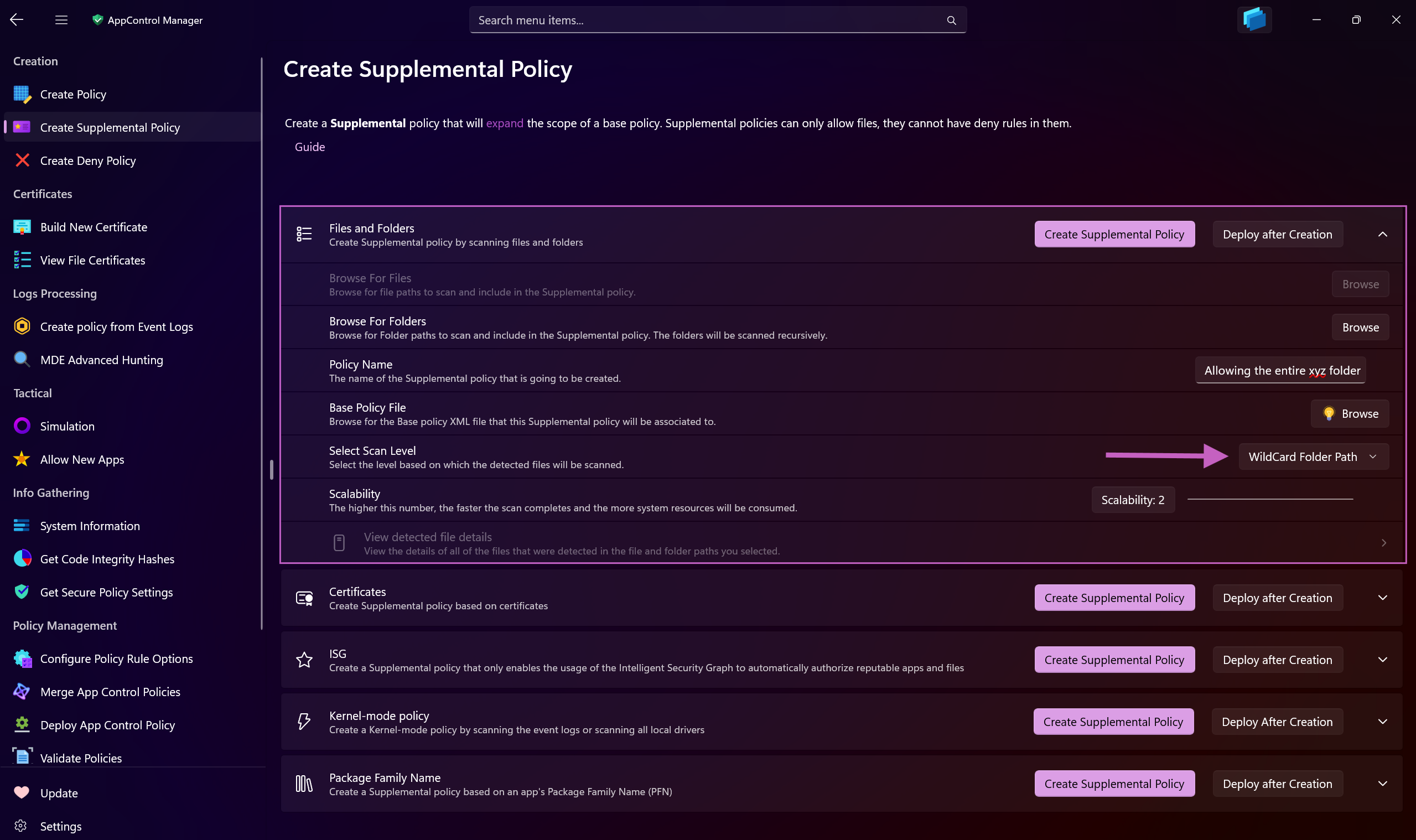Click the Policy Name text field
This screenshot has width=1416, height=840.
(1280, 371)
